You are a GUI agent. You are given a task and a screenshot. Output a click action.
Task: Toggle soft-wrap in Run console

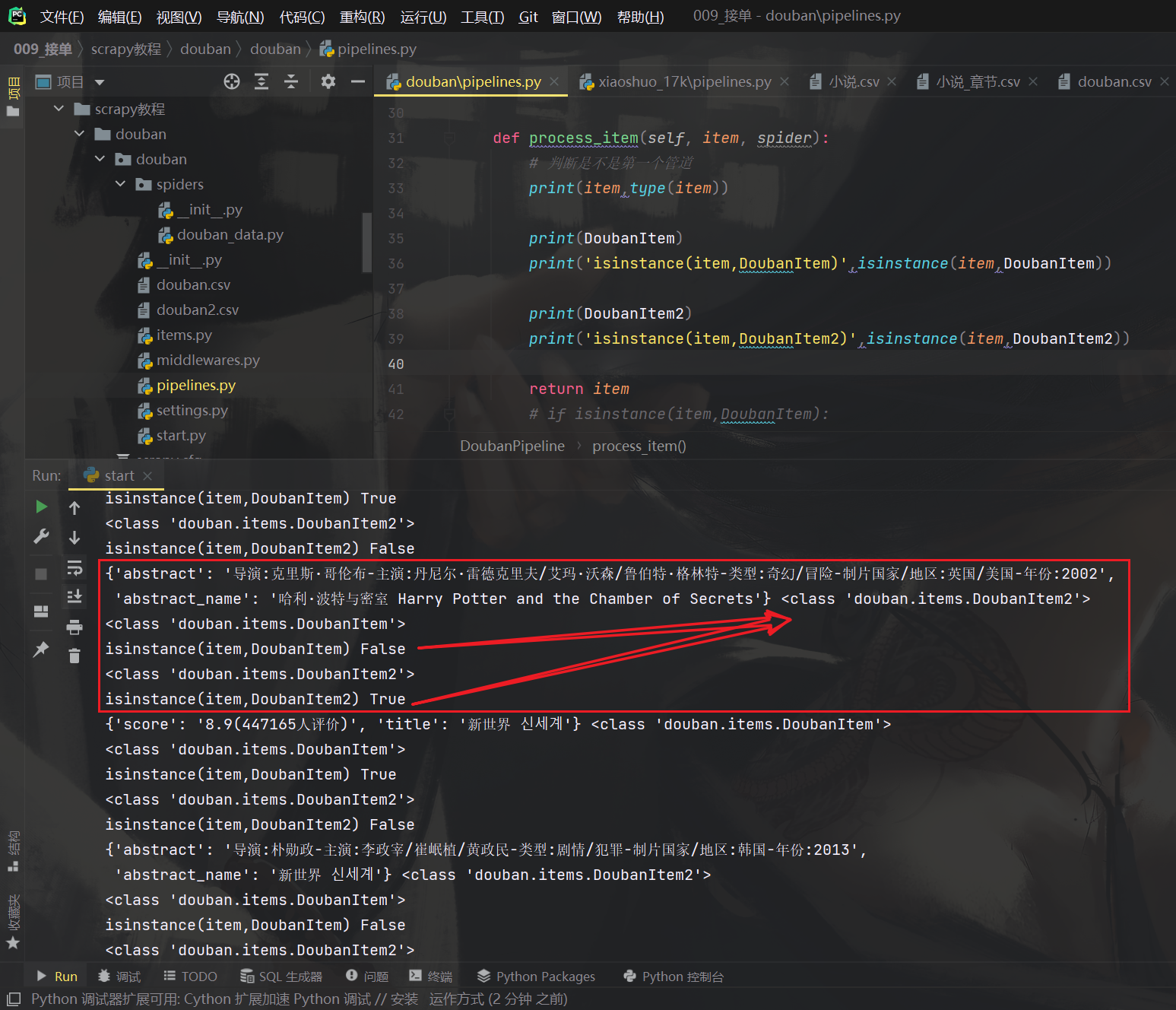pyautogui.click(x=74, y=567)
